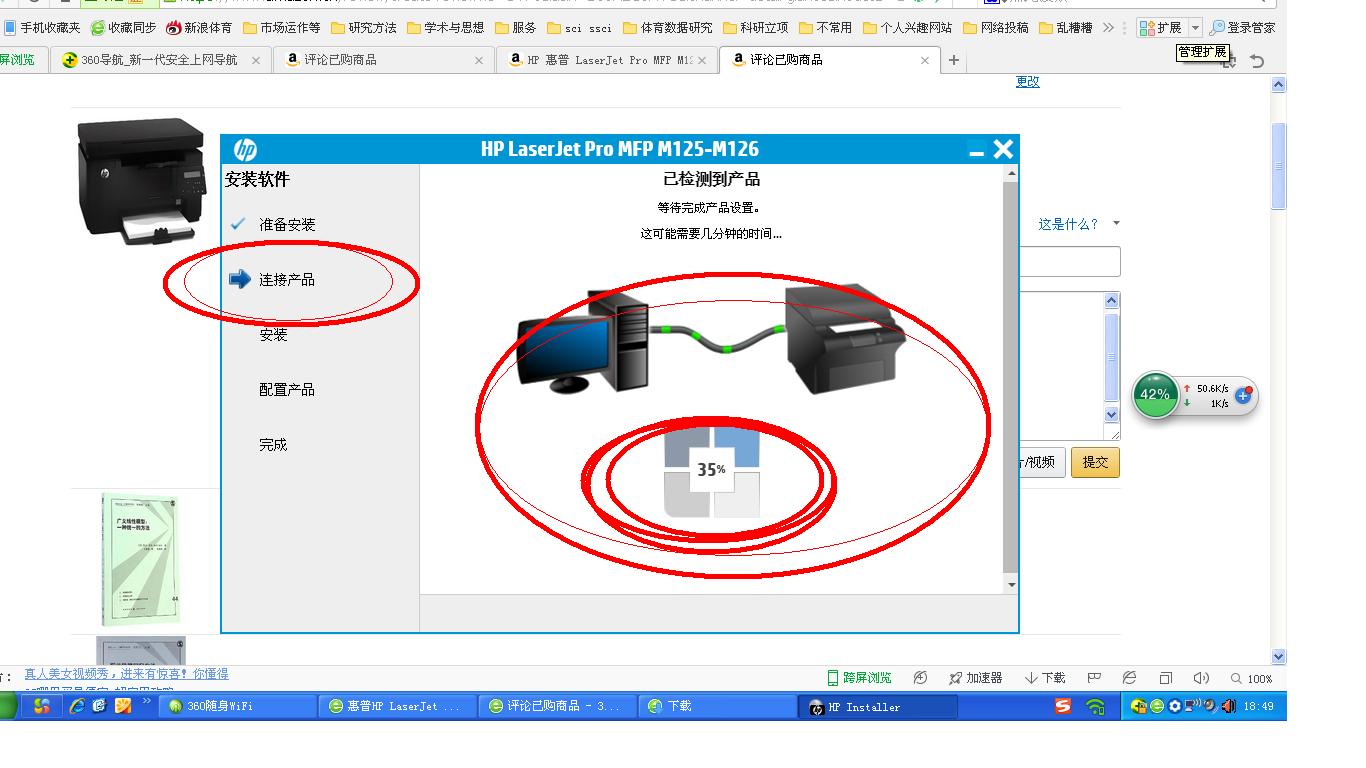Open the 乱糟糟 bookmark folder
Viewport: 1366px width, 768px height.
pyautogui.click(x=1066, y=28)
